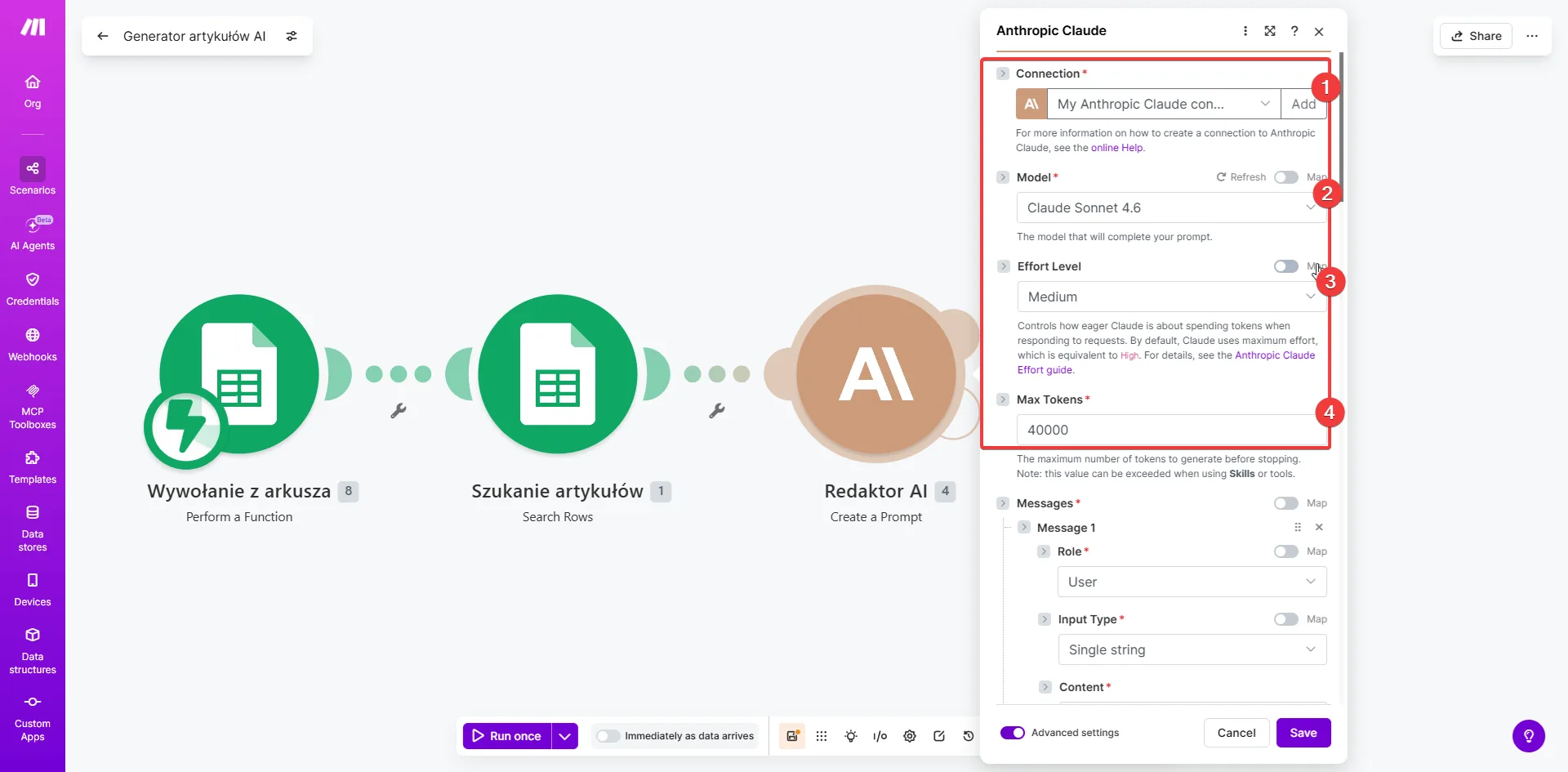Open Data structures in sidebar

coord(33,651)
